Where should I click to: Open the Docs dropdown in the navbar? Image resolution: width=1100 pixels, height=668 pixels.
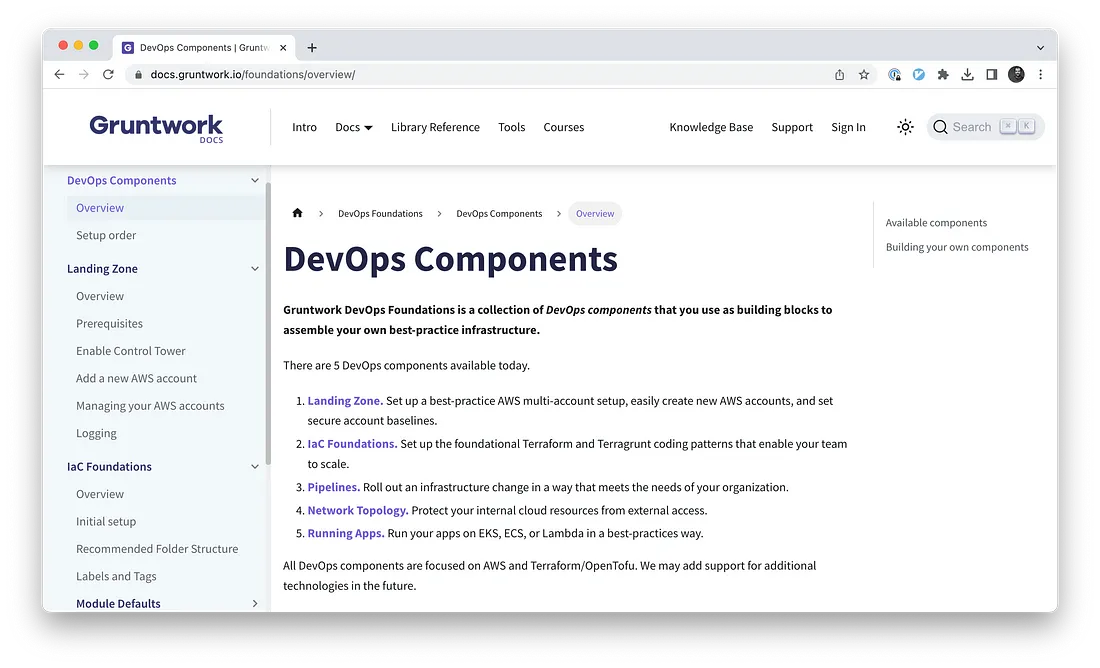[x=354, y=127]
